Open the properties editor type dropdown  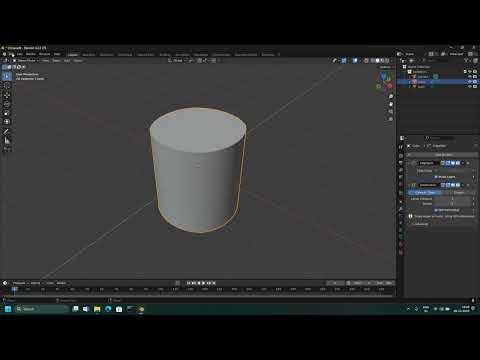[x=403, y=138]
